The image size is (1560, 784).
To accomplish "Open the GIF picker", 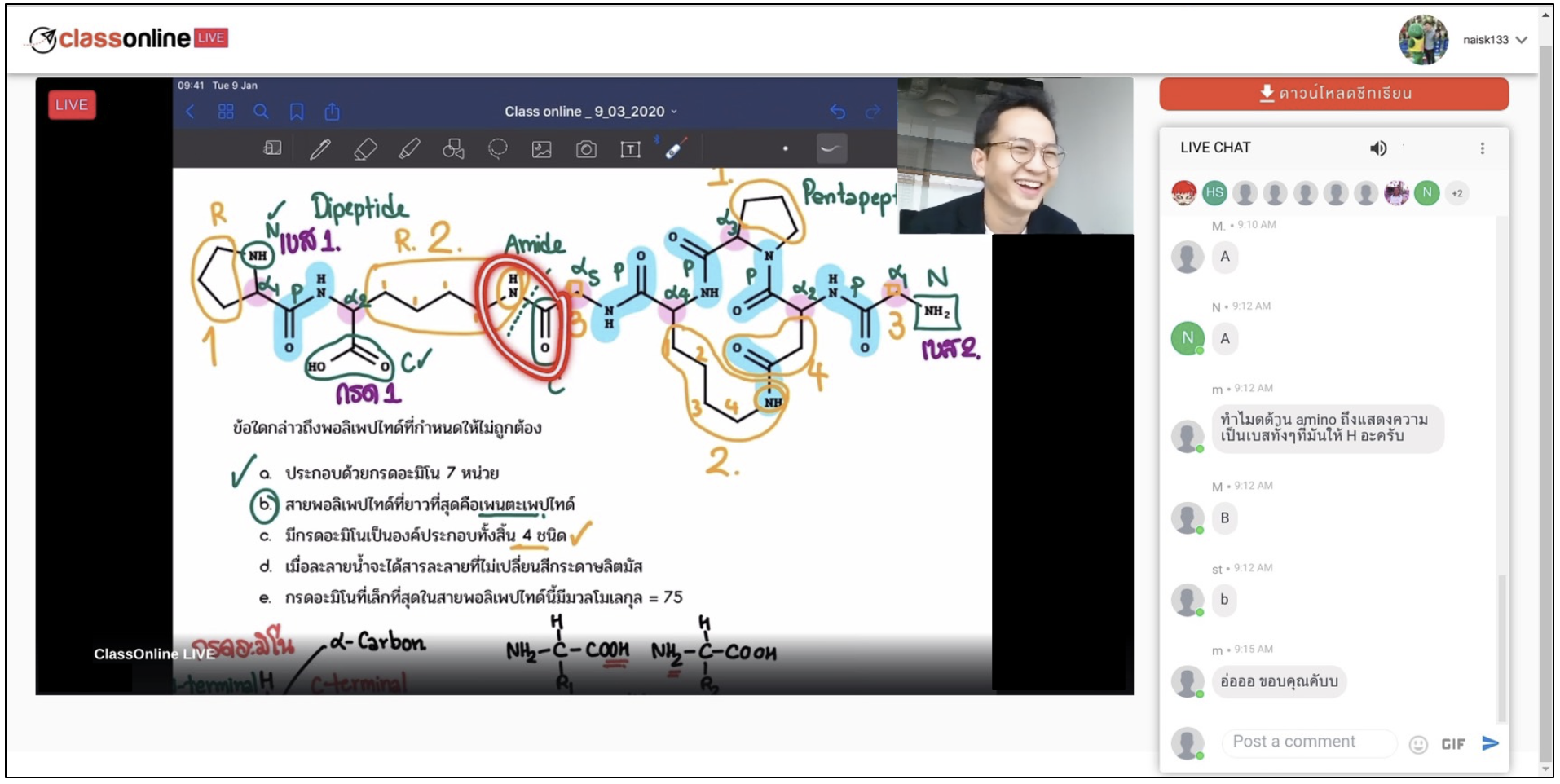I will click(1452, 744).
